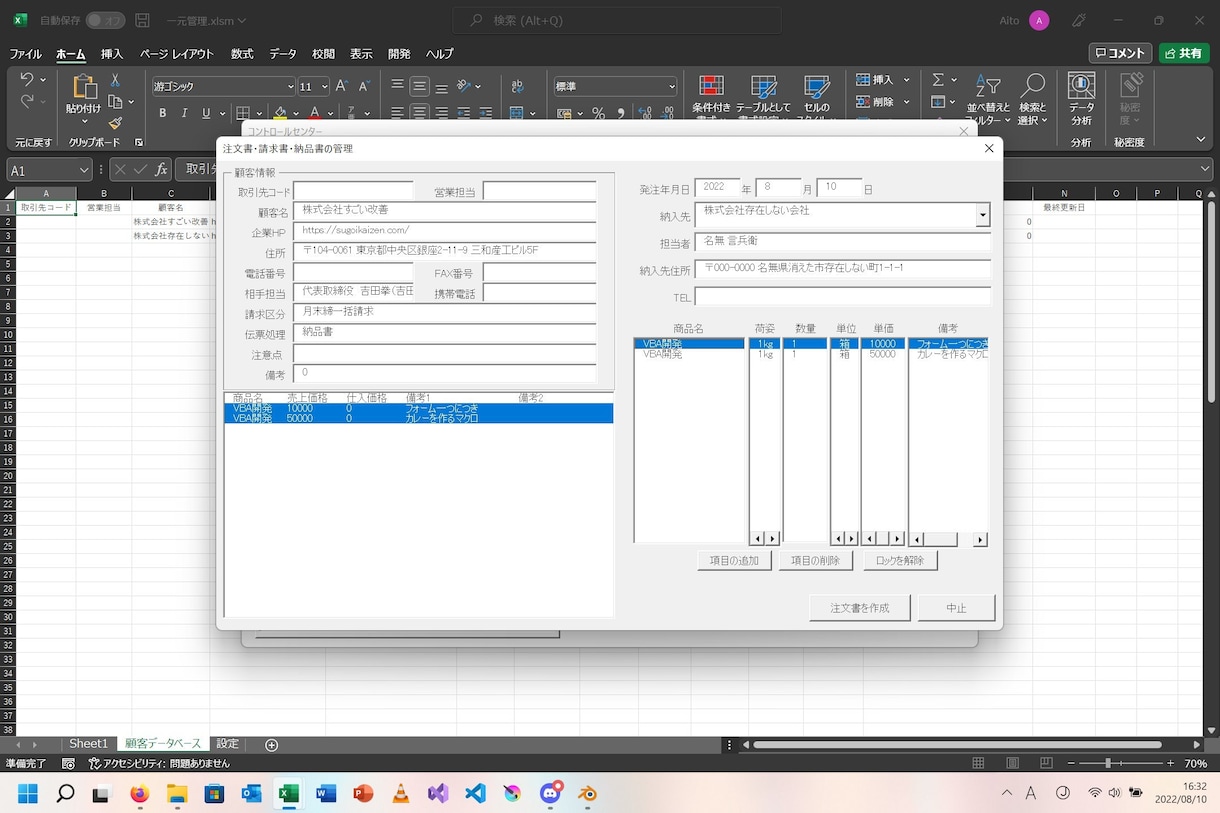Click the Paste clipboard icon
This screenshot has height=813, width=1220.
coord(83,87)
